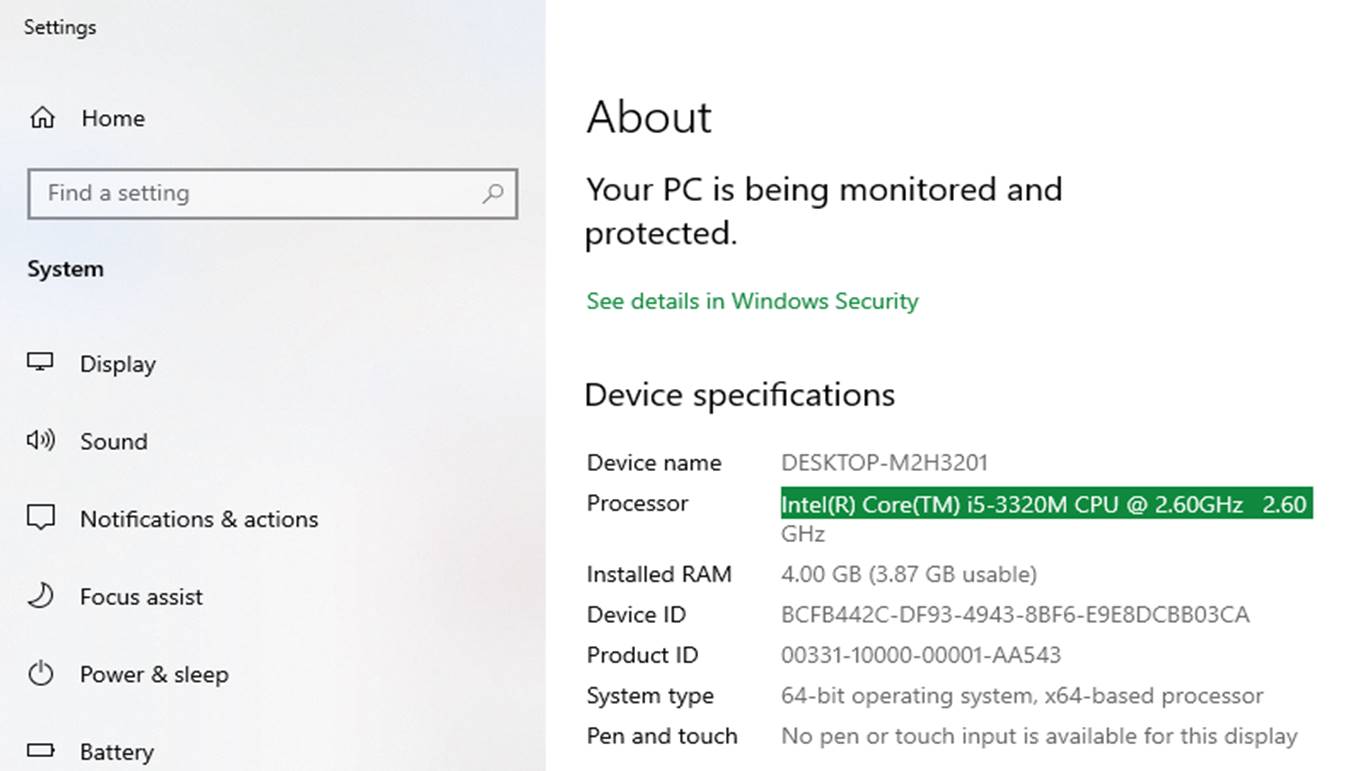
Task: Click See details in Windows Security
Action: (x=752, y=301)
